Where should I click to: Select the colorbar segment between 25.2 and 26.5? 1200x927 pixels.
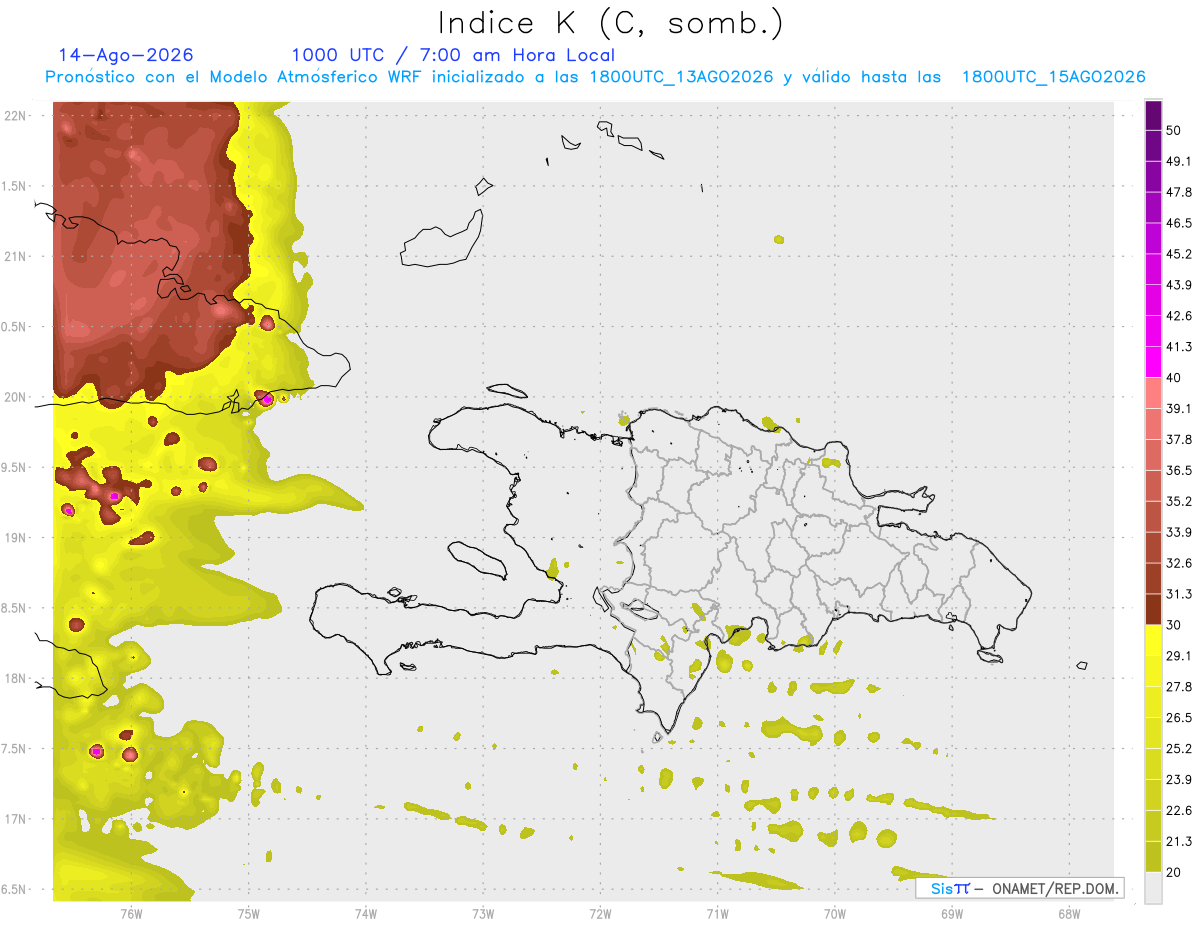pyautogui.click(x=1153, y=733)
